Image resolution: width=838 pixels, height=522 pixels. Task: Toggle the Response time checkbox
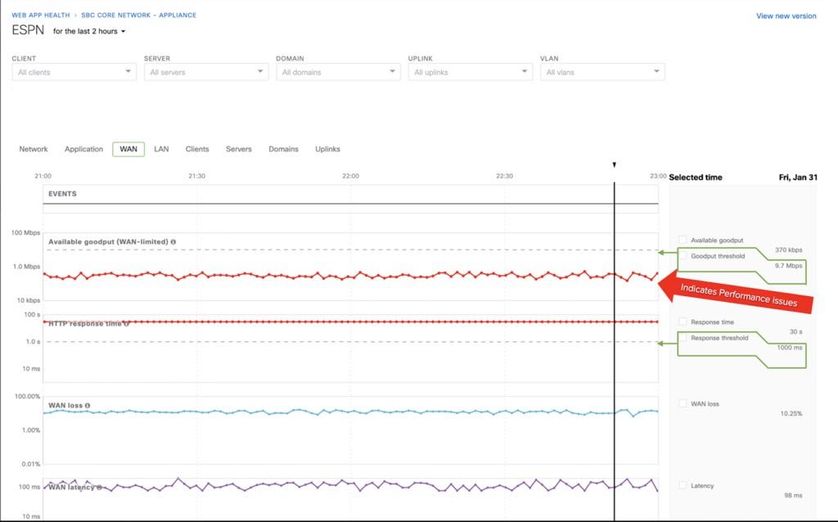pyautogui.click(x=682, y=322)
